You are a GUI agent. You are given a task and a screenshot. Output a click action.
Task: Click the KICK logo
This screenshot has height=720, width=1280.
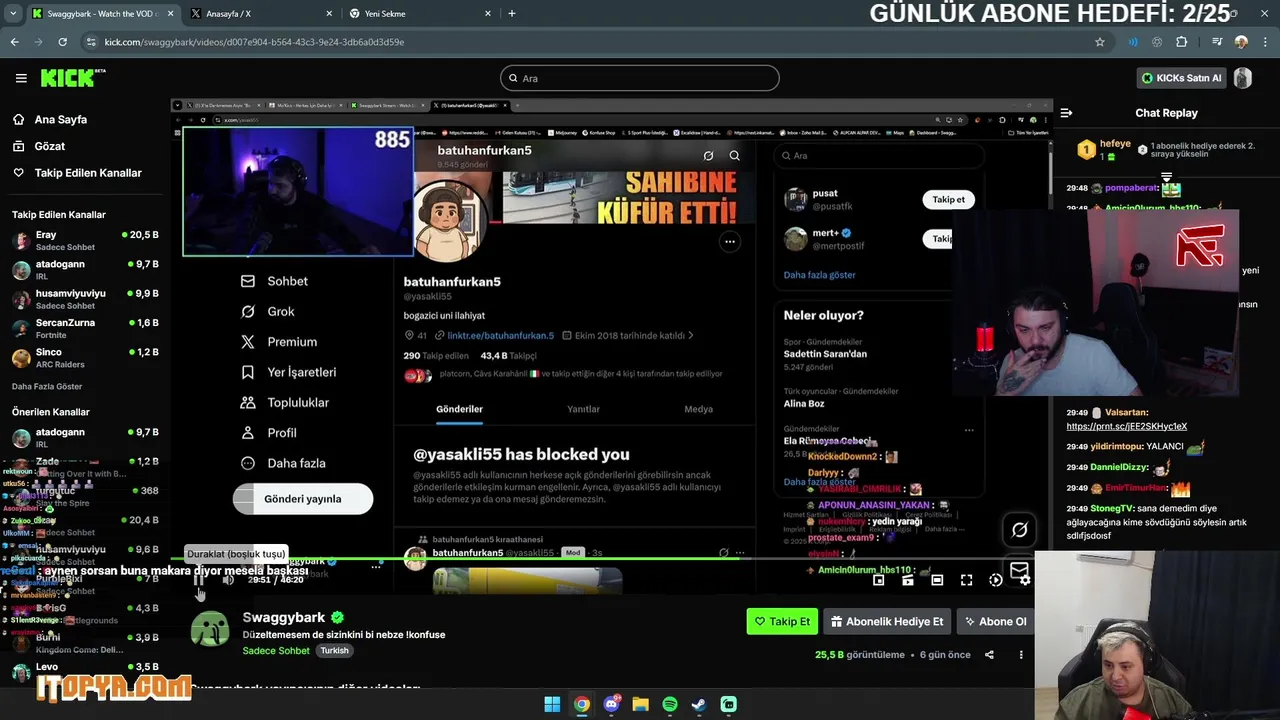pyautogui.click(x=72, y=78)
